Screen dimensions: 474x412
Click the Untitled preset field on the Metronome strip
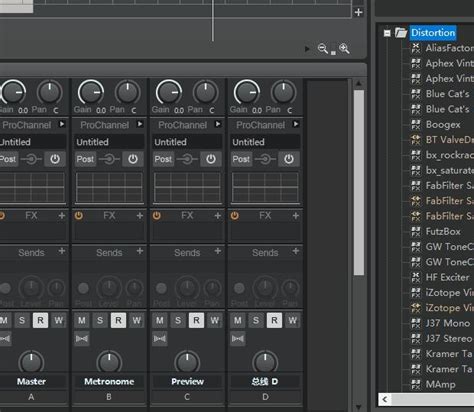(109, 142)
